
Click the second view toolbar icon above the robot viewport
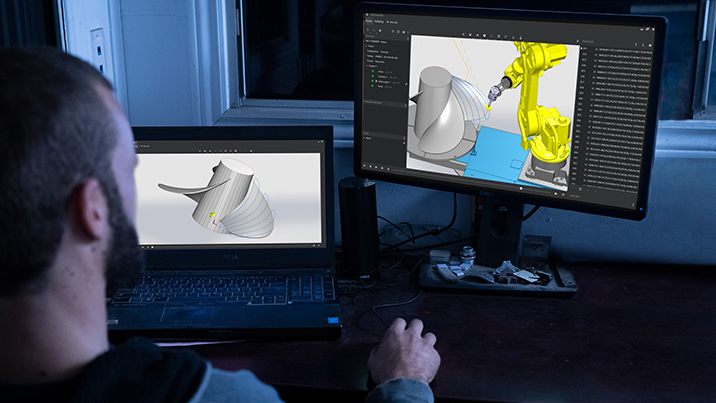click(x=470, y=35)
